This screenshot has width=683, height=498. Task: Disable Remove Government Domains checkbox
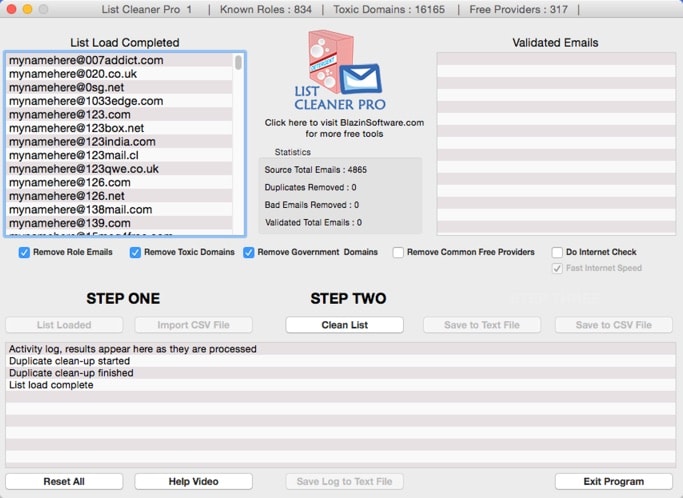(x=248, y=252)
